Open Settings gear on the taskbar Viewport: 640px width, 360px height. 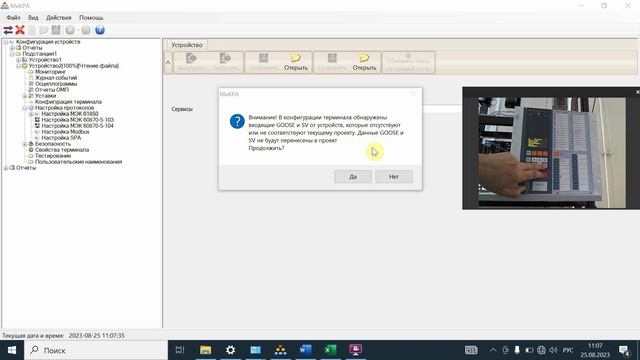pos(231,350)
